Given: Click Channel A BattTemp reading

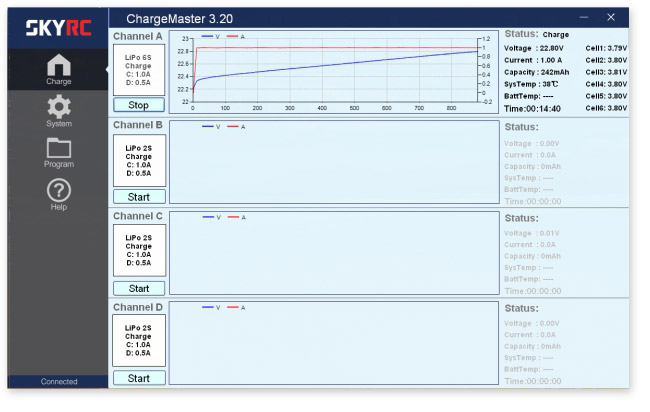Looking at the screenshot, I should (x=529, y=96).
